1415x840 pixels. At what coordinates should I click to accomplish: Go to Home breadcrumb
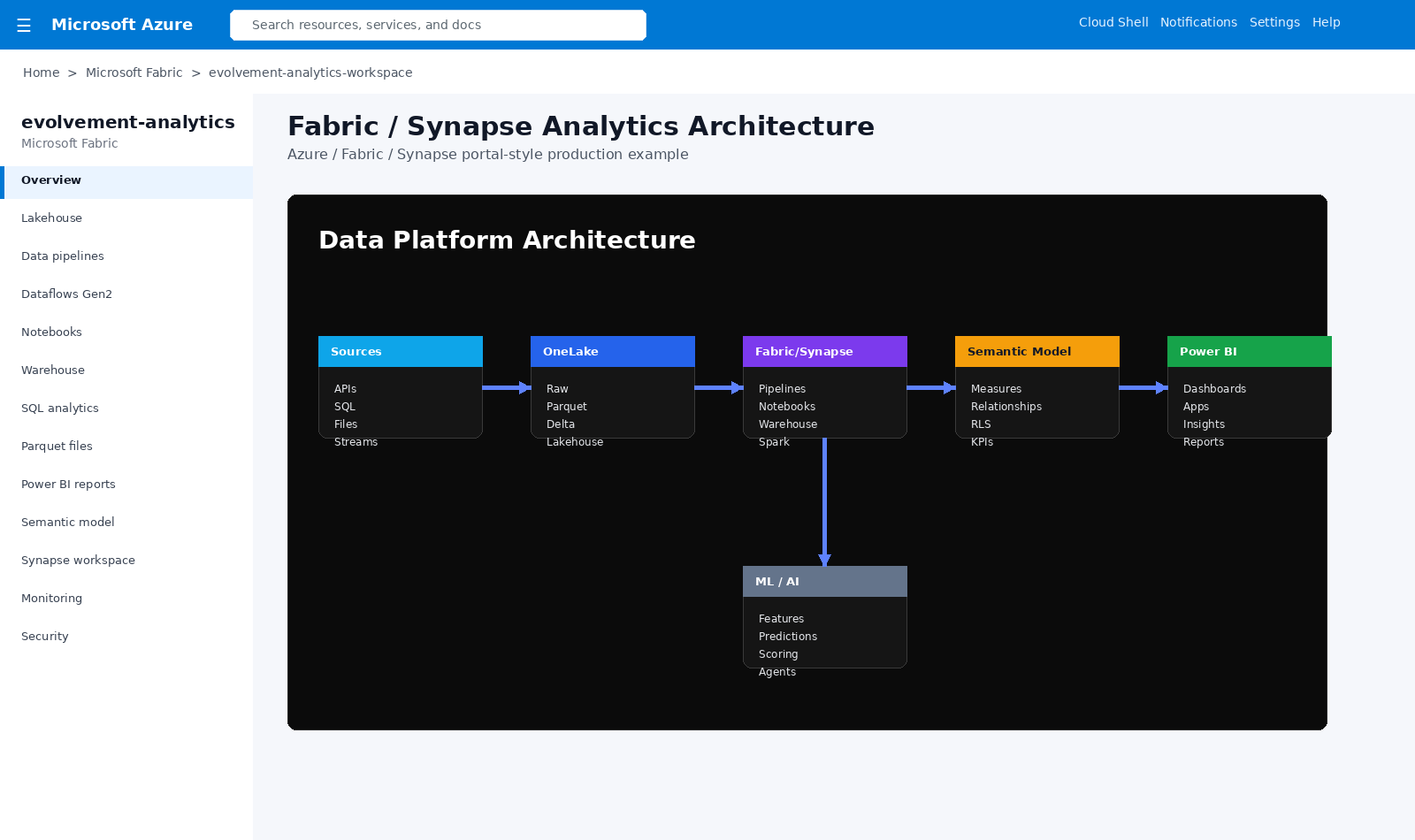[42, 73]
